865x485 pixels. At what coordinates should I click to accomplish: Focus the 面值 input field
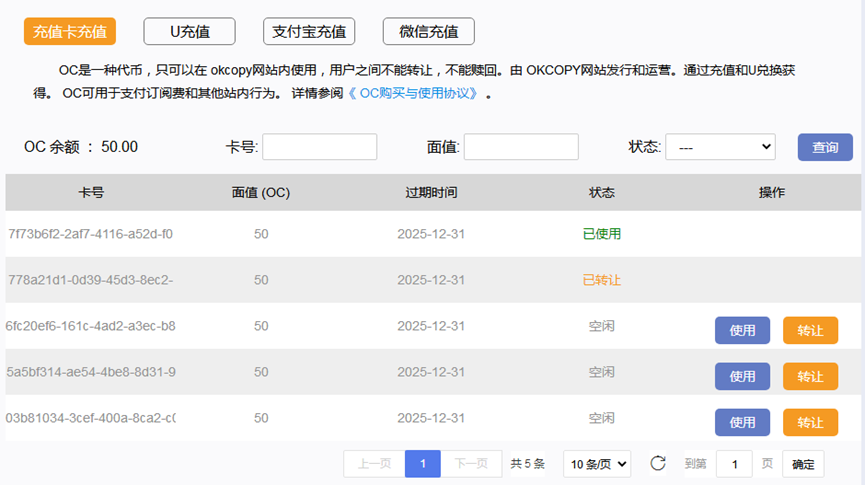tap(521, 147)
